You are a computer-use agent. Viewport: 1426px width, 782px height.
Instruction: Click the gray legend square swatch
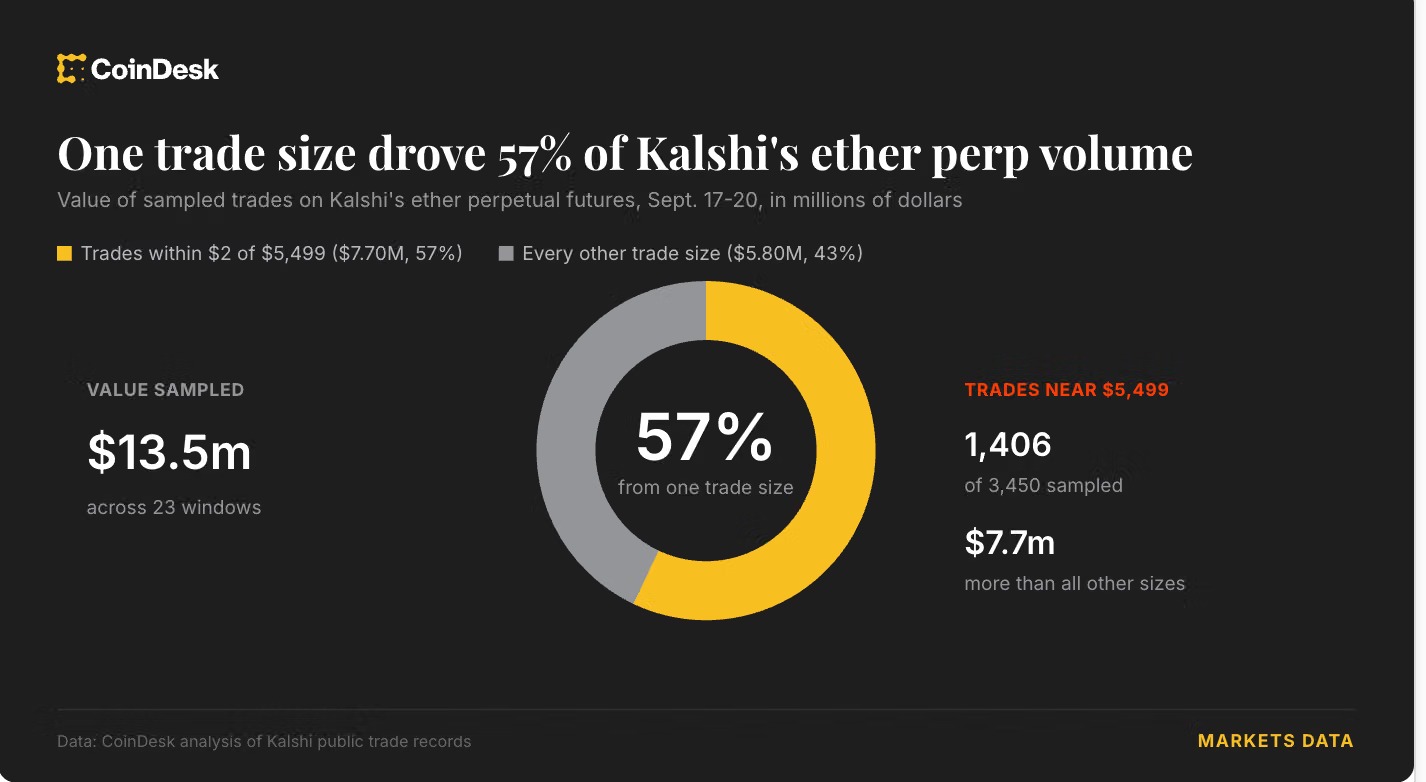pyautogui.click(x=506, y=254)
